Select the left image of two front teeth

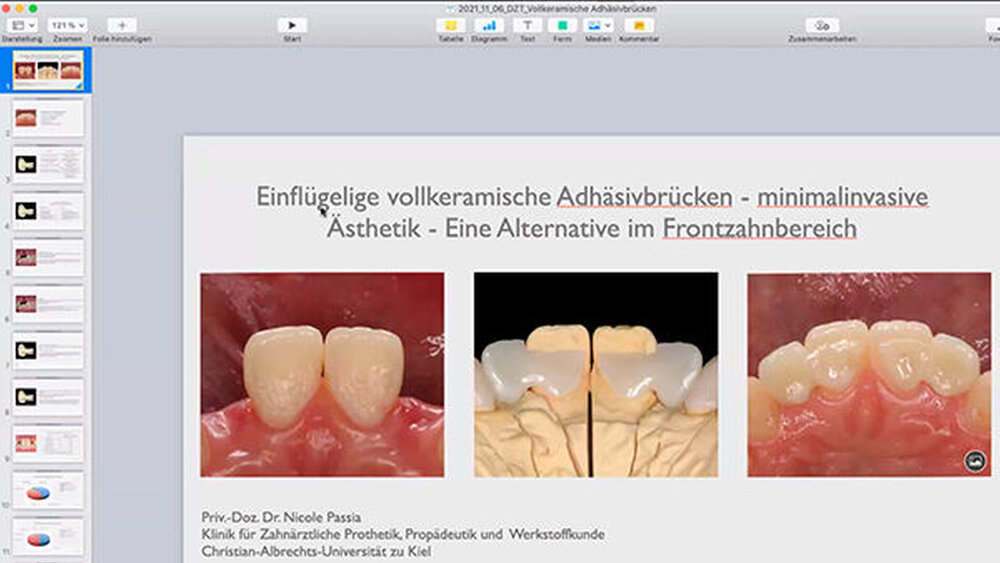click(x=322, y=374)
